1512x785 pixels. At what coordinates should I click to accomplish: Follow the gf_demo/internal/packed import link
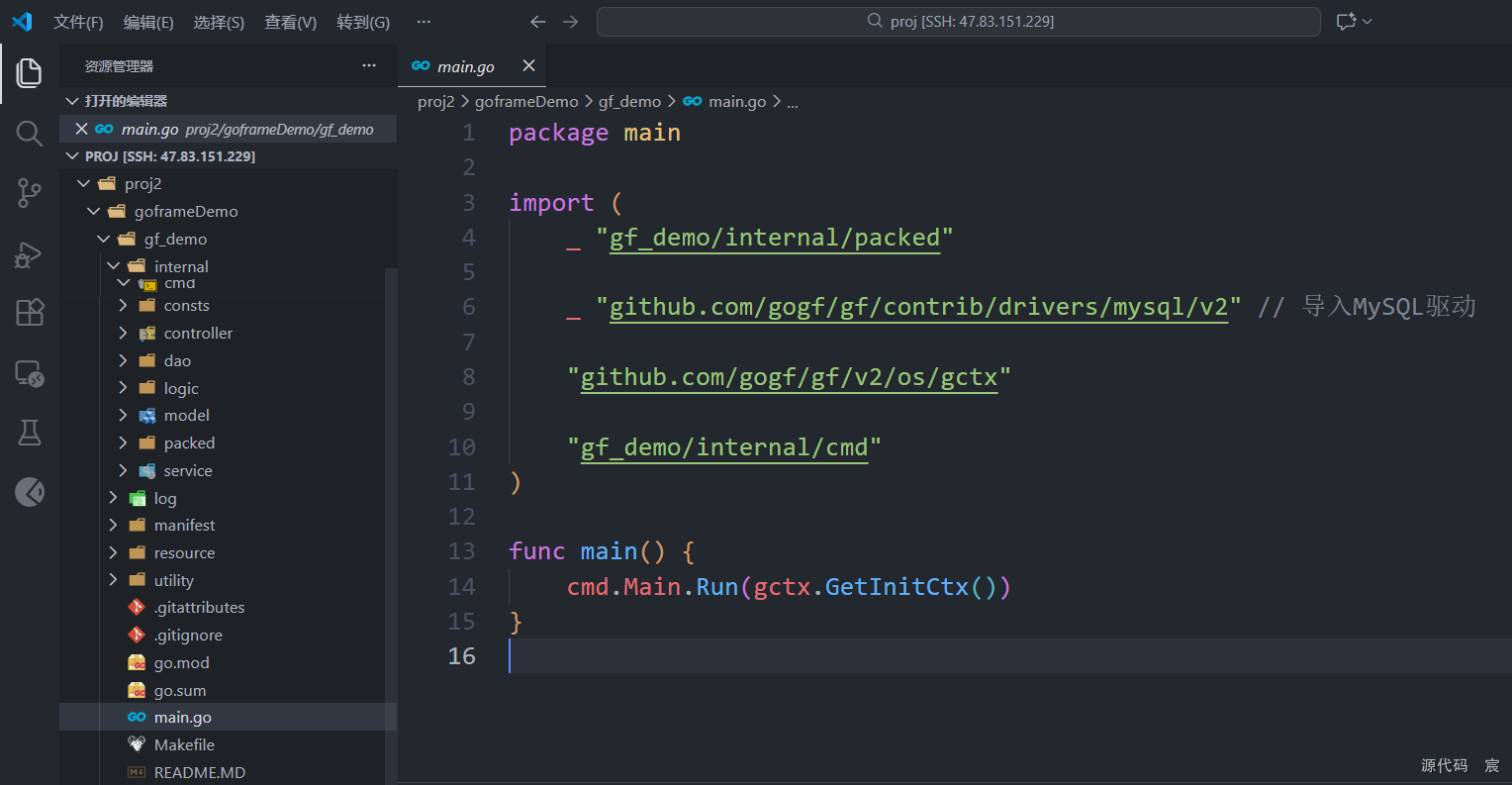pos(775,238)
